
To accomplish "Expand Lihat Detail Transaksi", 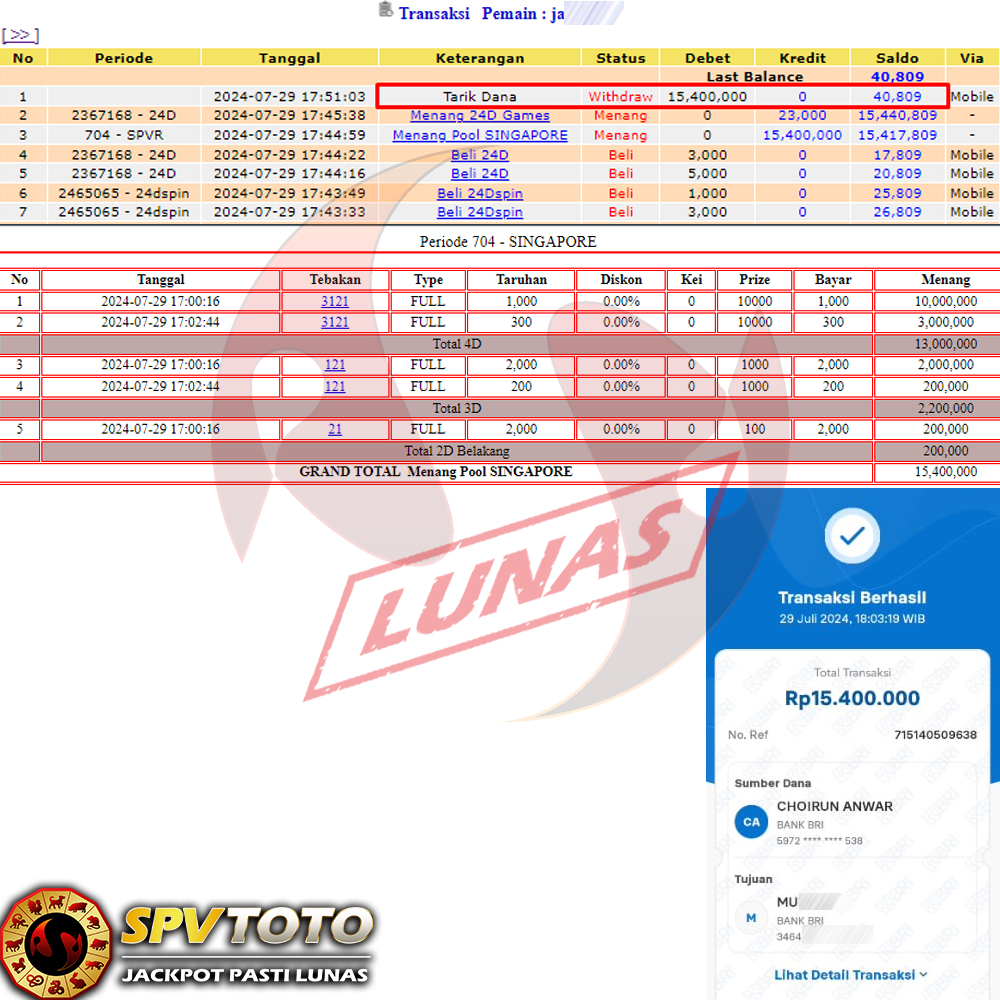I will click(850, 974).
